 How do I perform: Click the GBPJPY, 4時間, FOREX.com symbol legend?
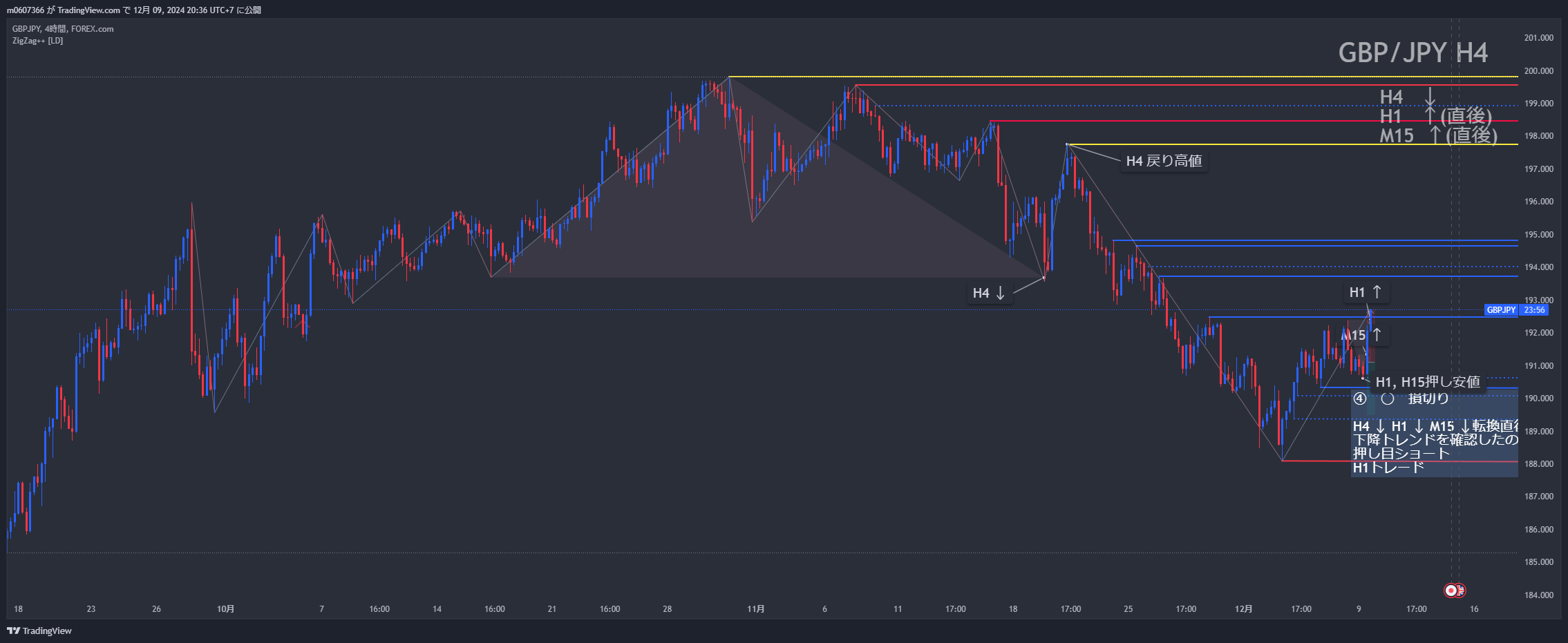tap(63, 29)
